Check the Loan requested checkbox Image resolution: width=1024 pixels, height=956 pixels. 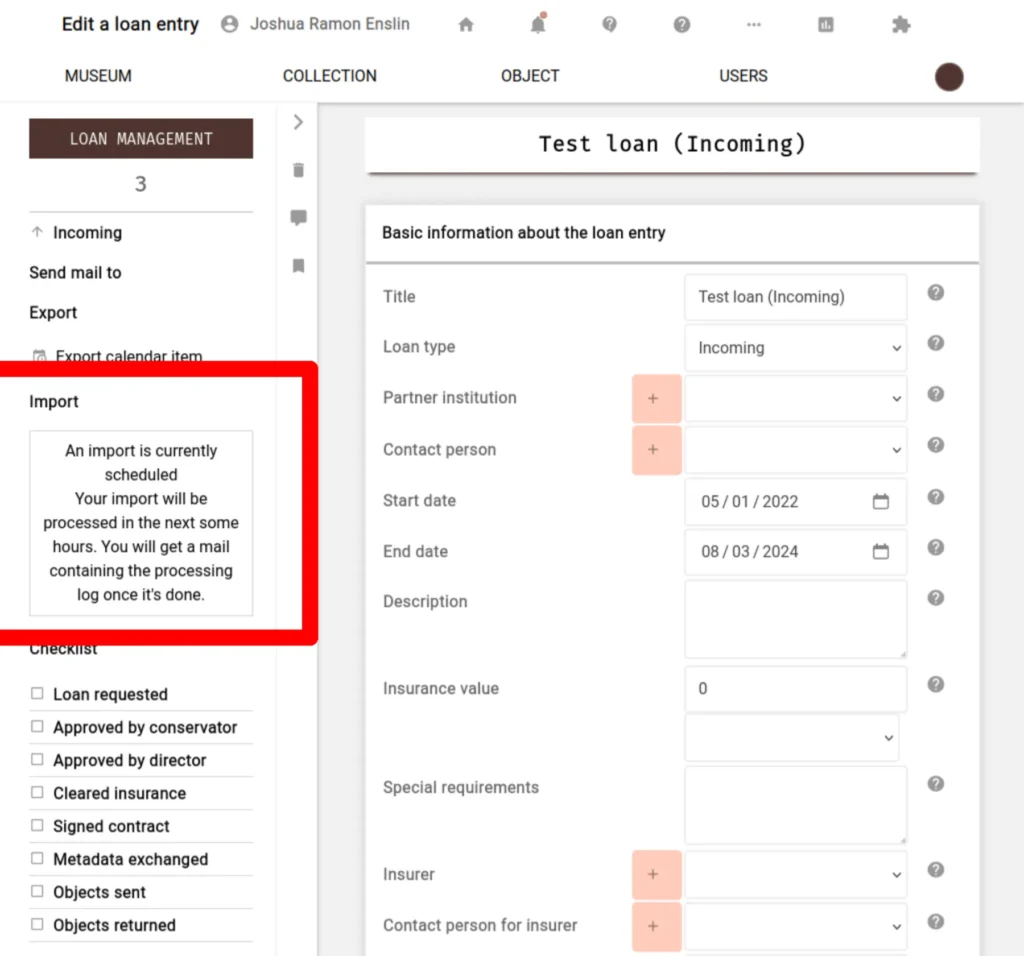[37, 693]
